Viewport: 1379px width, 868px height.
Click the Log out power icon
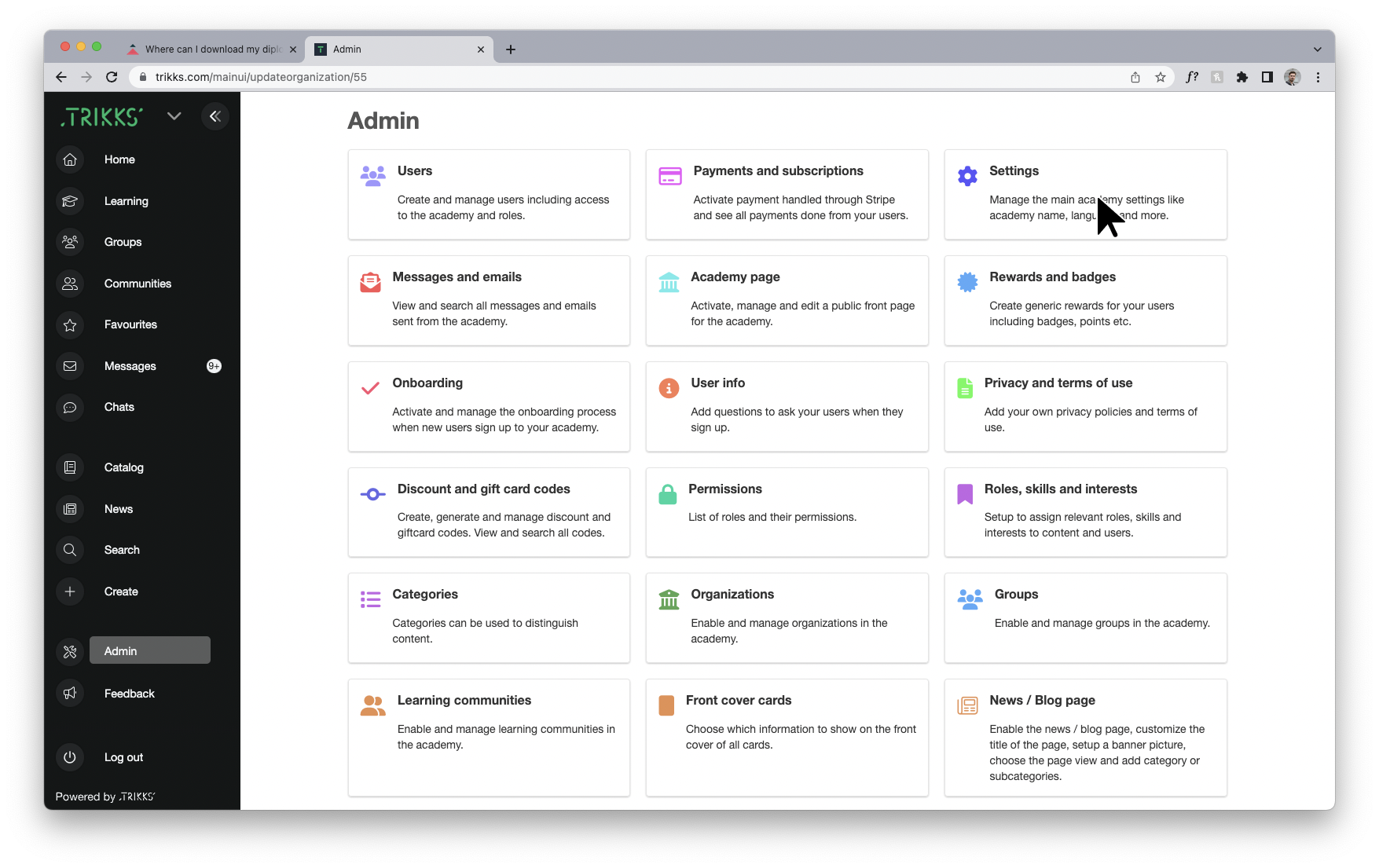pos(70,757)
